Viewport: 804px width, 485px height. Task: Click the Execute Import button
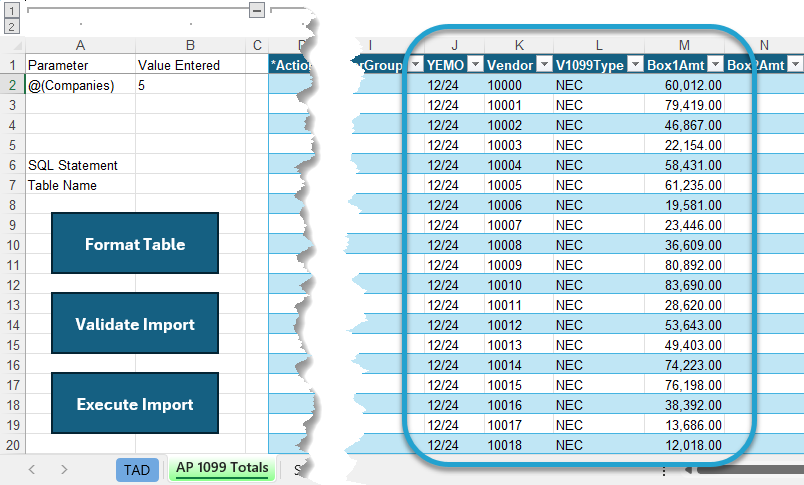pos(135,403)
